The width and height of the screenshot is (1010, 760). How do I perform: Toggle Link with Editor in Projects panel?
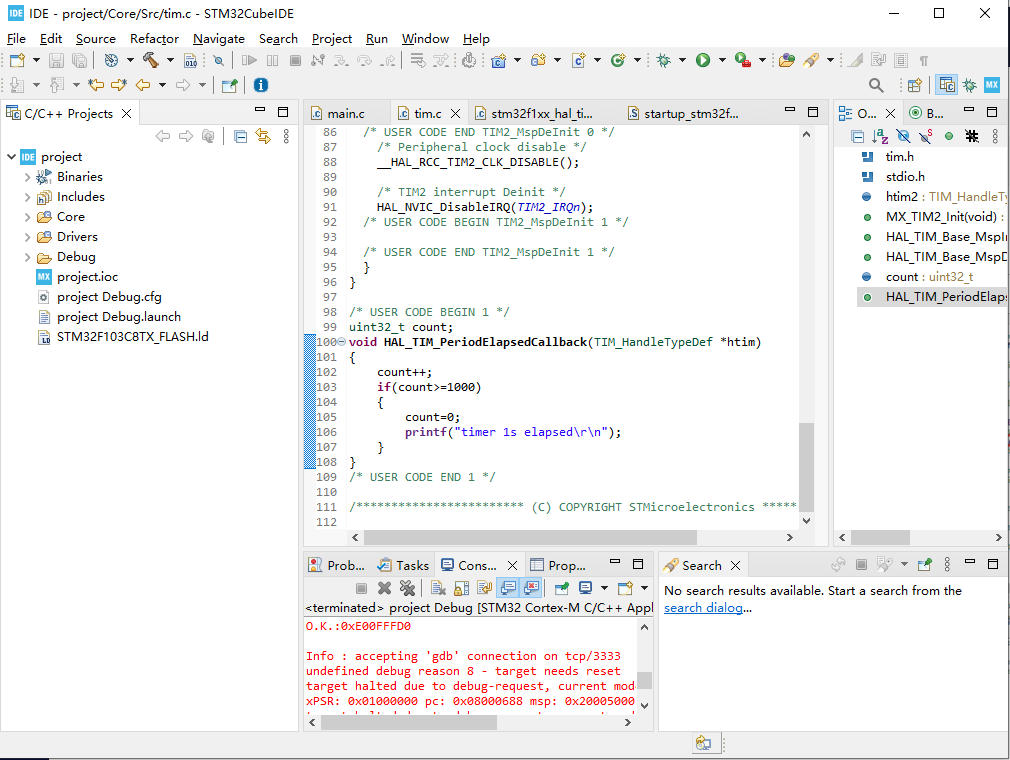pos(263,137)
